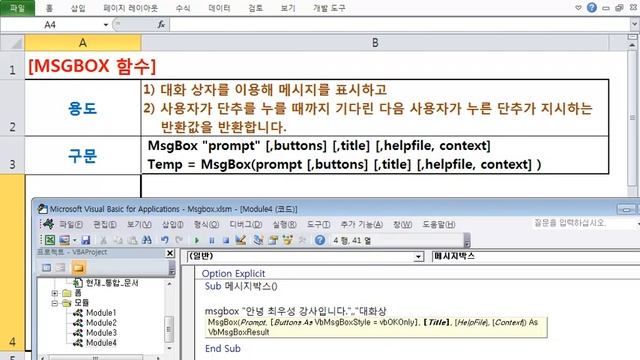Click the worksheet vertical scrollbar thumb

(x=632, y=118)
